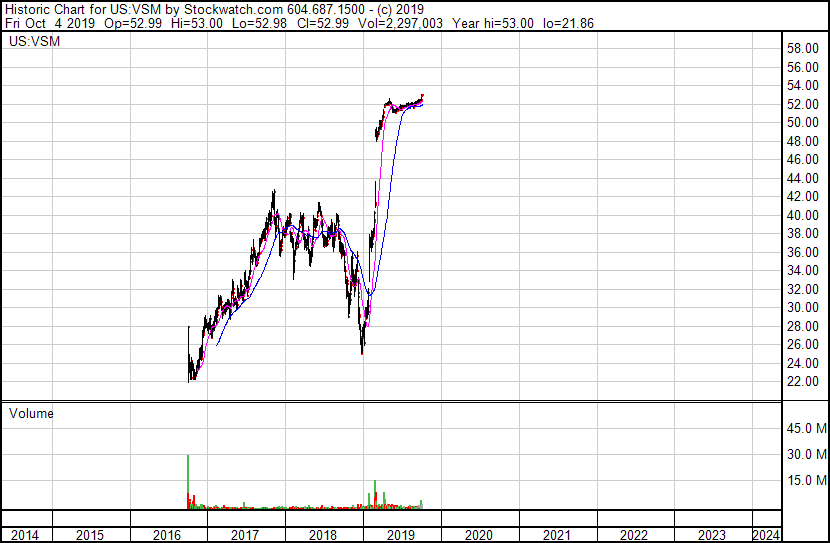830x543 pixels.
Task: Click the 2016 year label
Action: 167,535
